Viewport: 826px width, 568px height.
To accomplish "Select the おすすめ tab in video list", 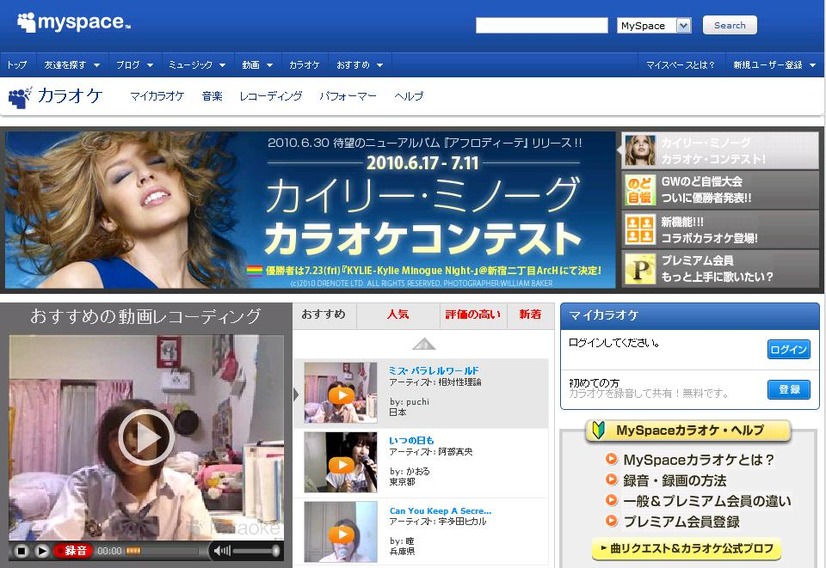I will [x=323, y=315].
